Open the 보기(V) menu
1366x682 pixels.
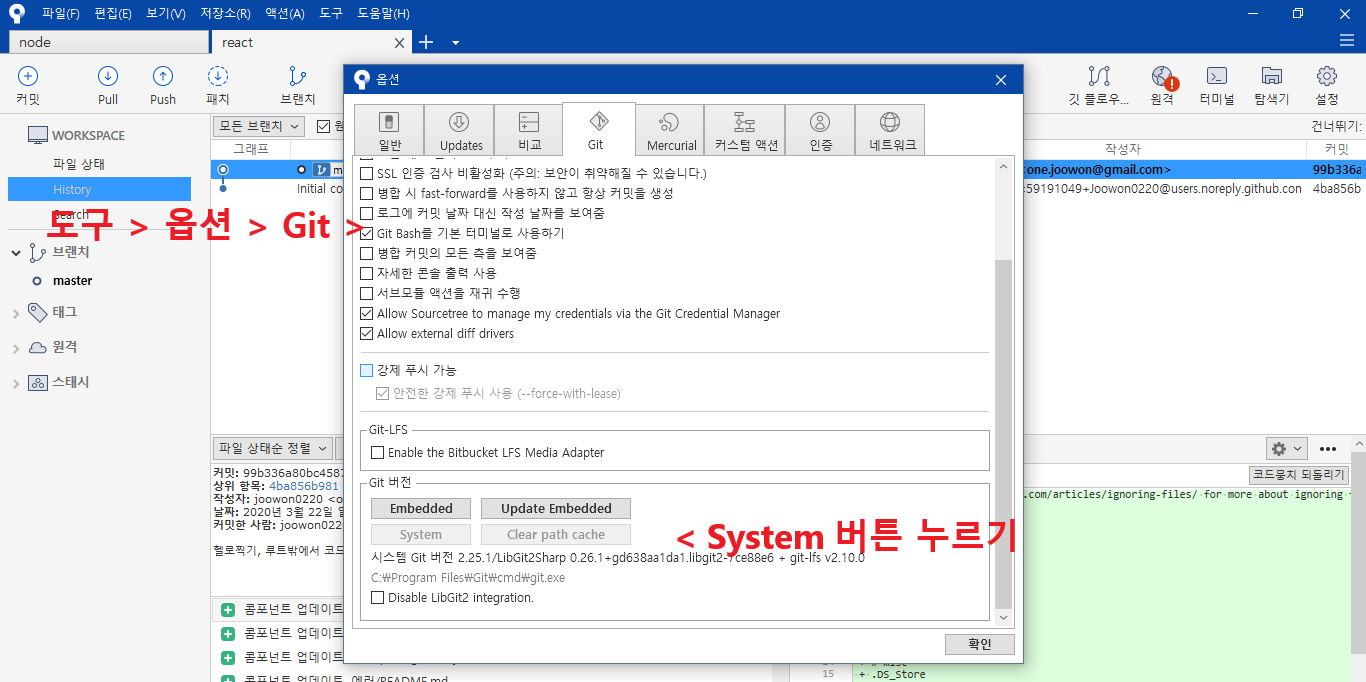166,13
